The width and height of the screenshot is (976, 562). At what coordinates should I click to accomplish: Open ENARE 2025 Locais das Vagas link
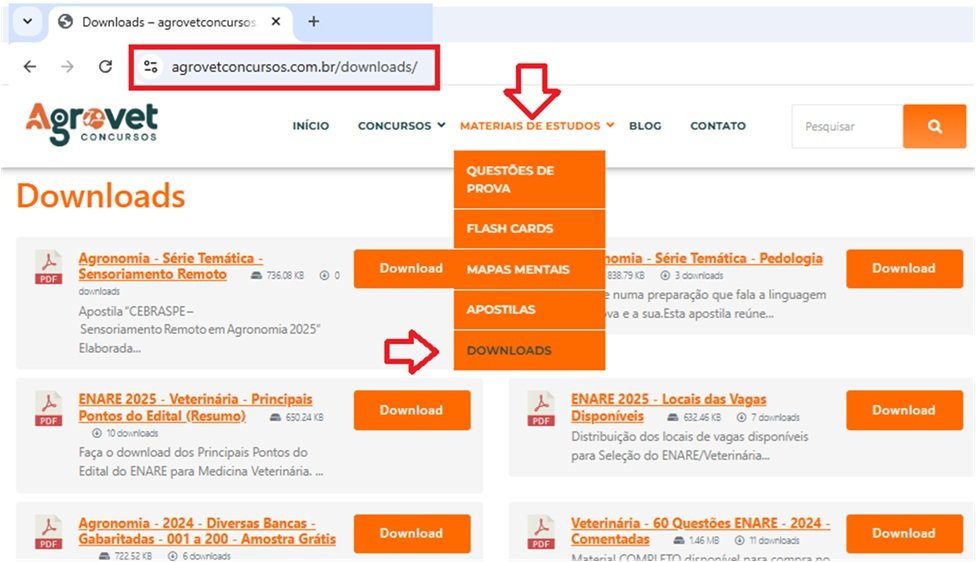(669, 407)
